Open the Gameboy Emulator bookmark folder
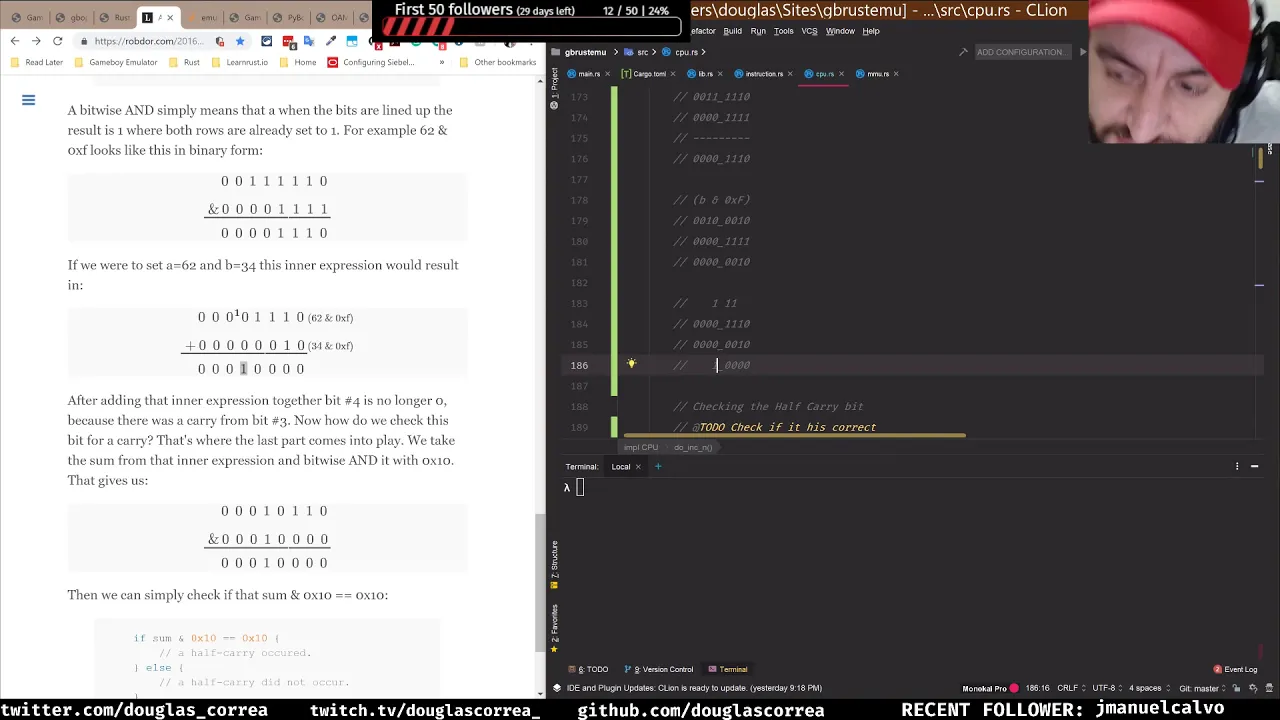Screen dimensions: 1280x720 click(x=116, y=62)
